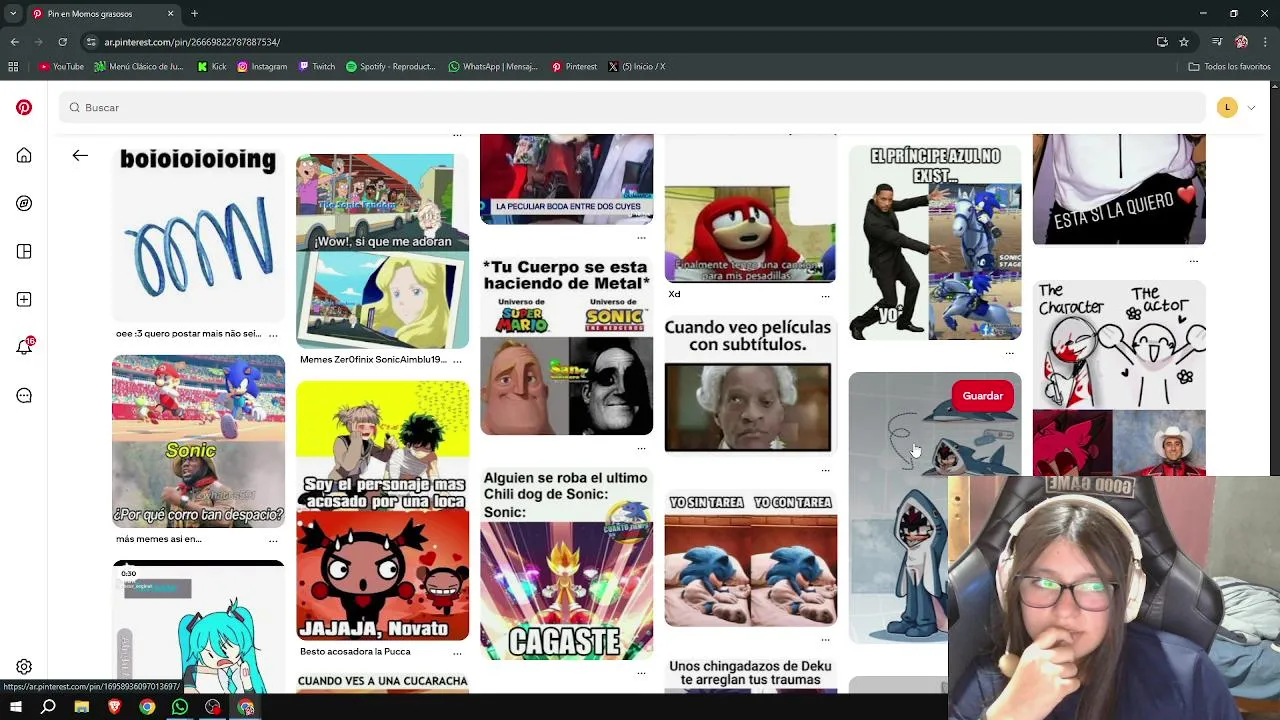Open the apps grid in bookmarks bar
The height and width of the screenshot is (720, 1280).
click(x=13, y=67)
